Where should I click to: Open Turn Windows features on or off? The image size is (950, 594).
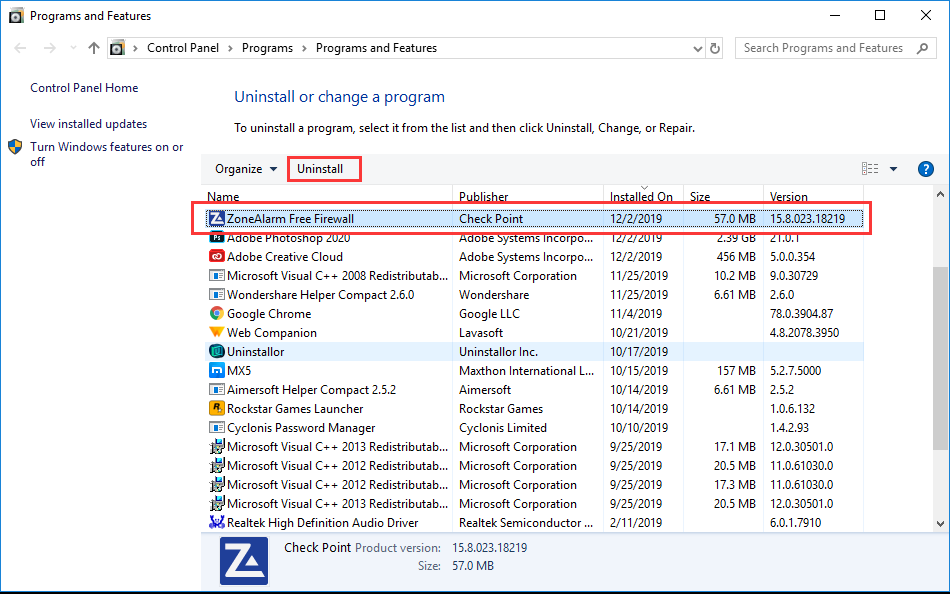coord(107,154)
